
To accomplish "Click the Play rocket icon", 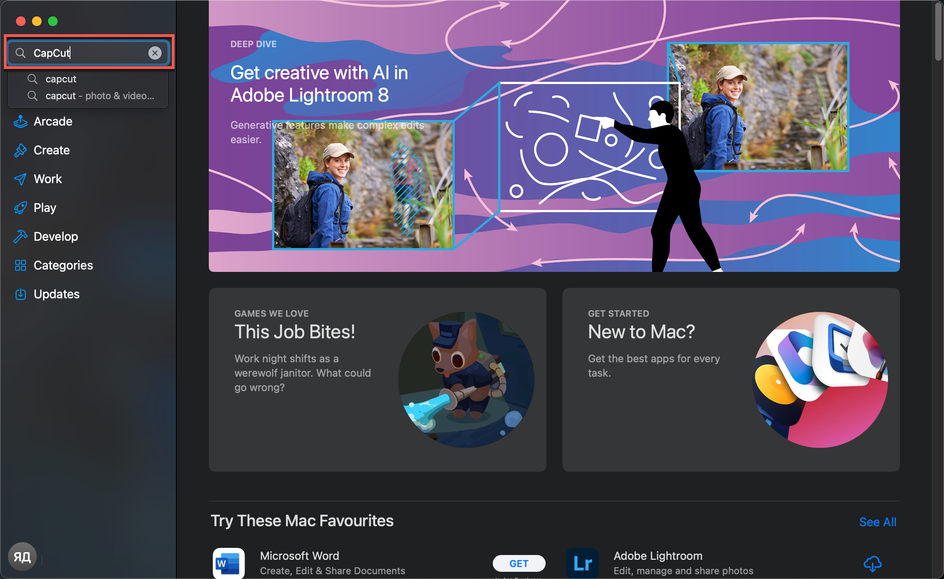I will click(20, 208).
